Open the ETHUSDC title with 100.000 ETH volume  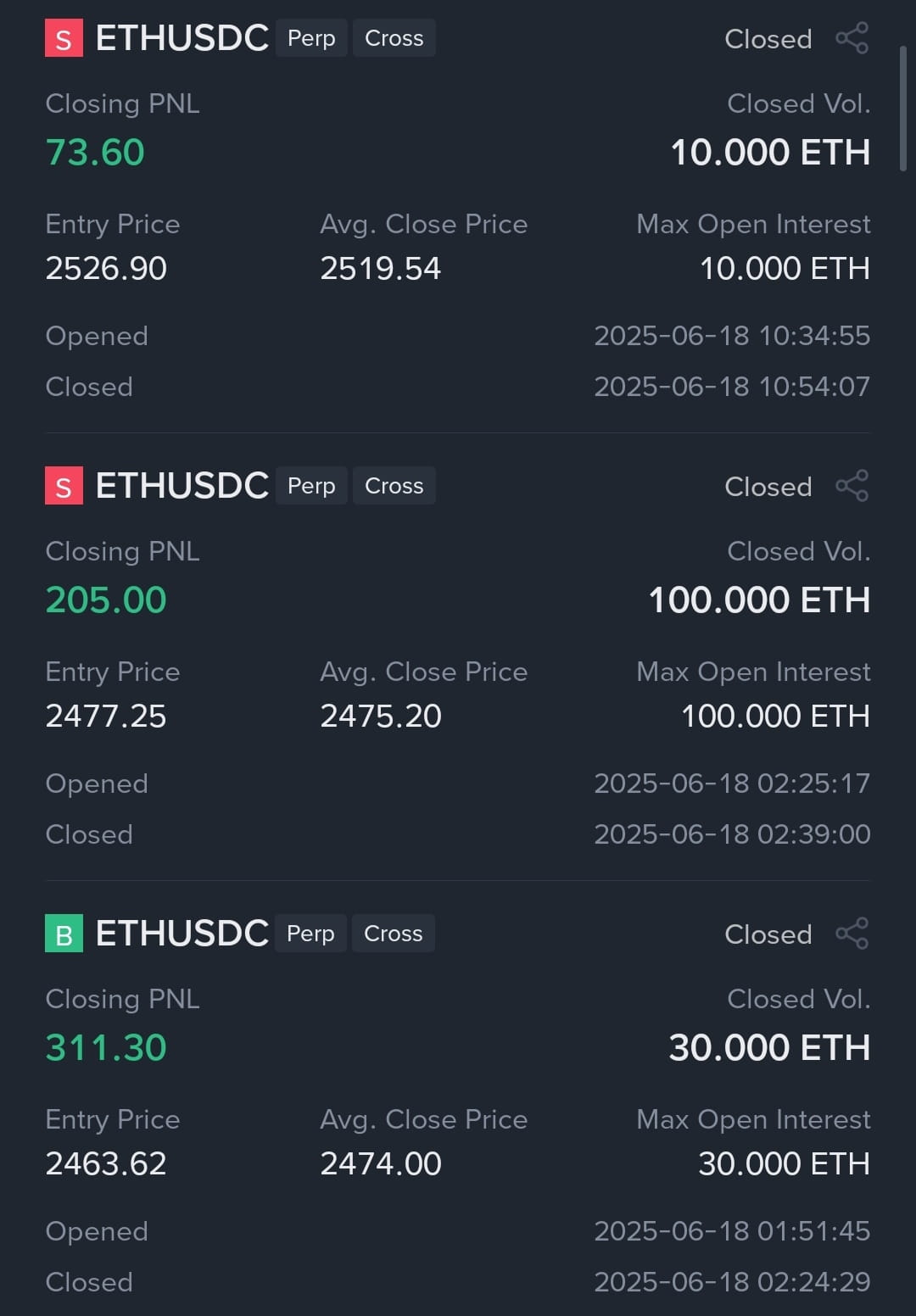click(x=182, y=486)
